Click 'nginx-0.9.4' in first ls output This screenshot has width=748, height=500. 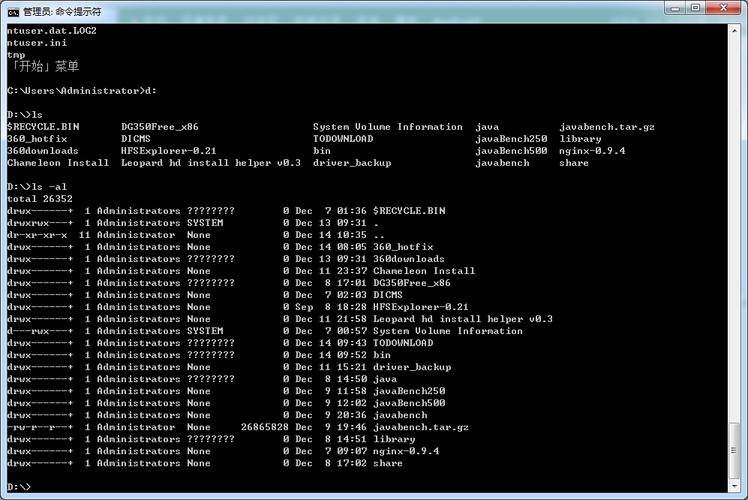click(592, 151)
